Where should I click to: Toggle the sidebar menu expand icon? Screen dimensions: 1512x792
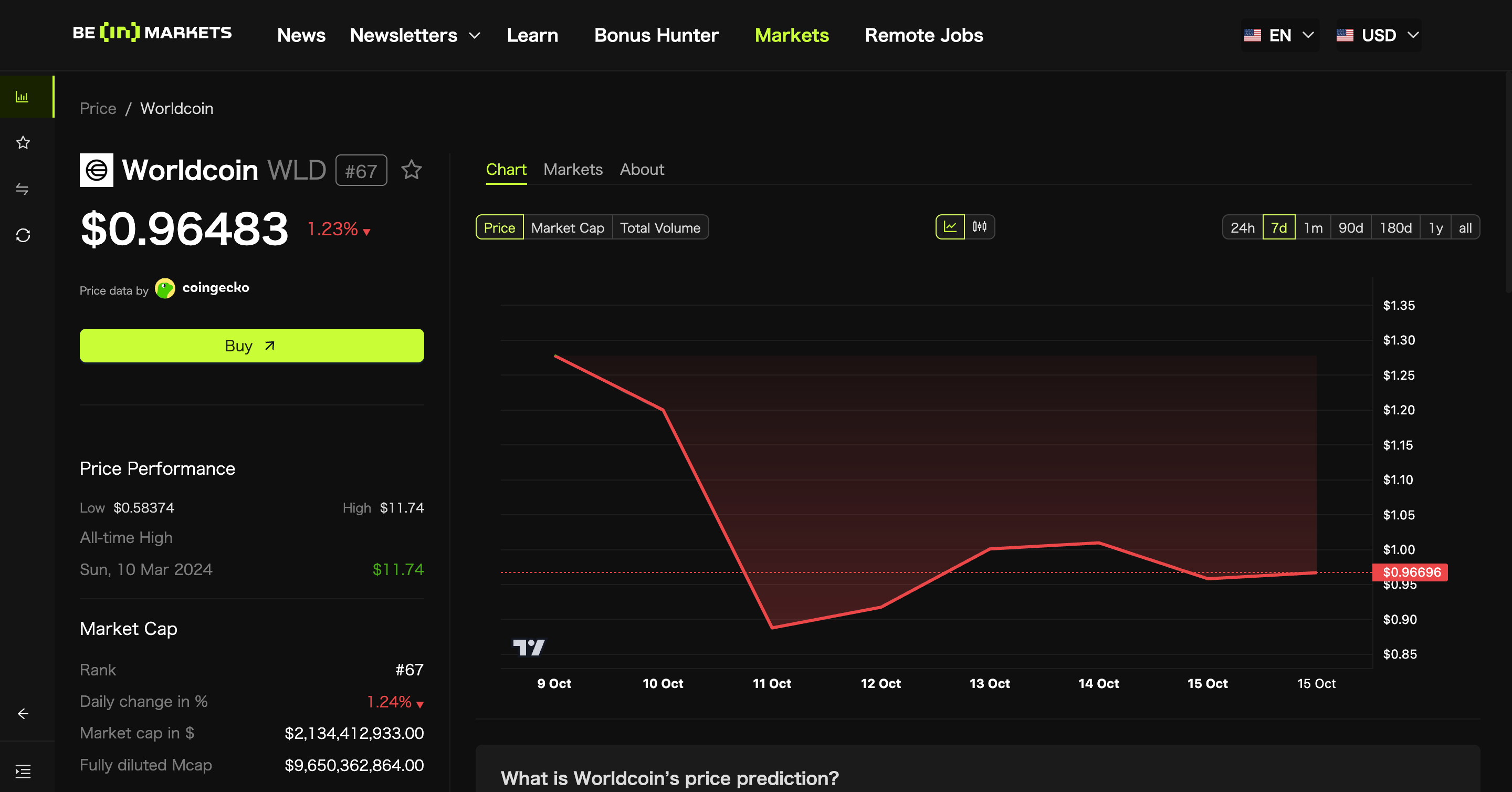(x=23, y=771)
